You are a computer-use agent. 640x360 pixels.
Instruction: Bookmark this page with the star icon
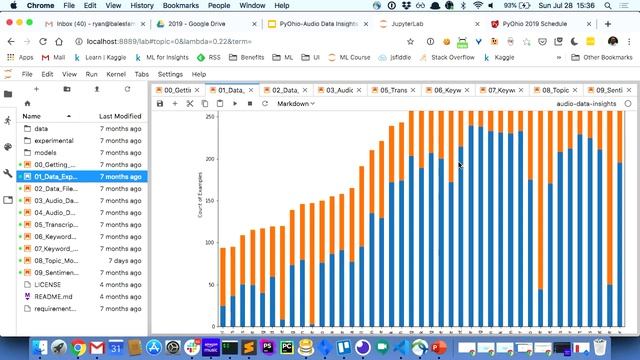(410, 42)
